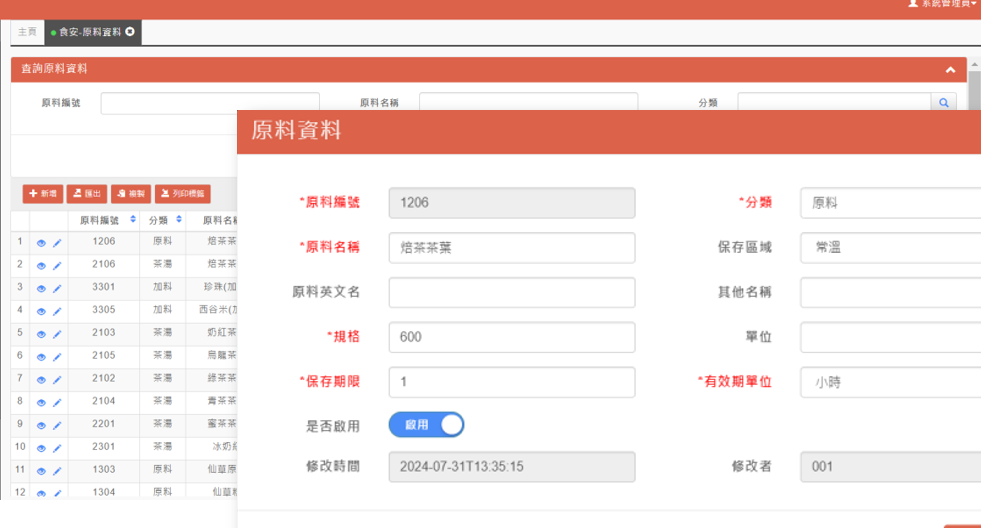Click pencil icon for material 2103

(x=57, y=334)
